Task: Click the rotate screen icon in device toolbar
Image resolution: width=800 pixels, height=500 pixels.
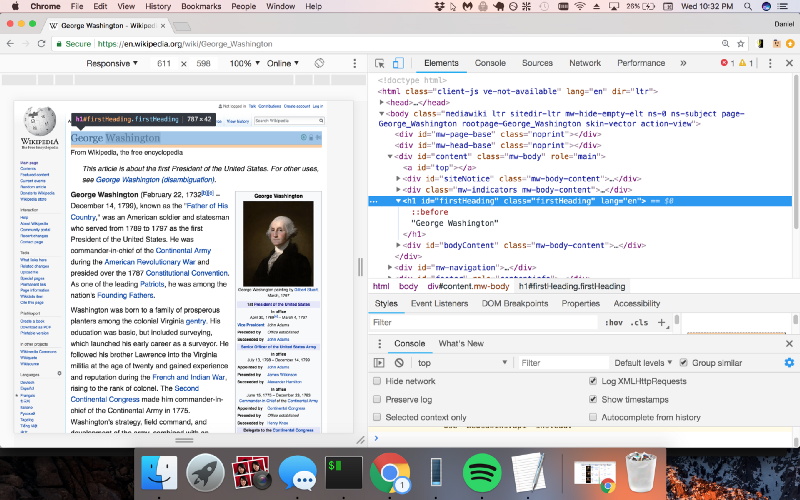Action: point(319,63)
